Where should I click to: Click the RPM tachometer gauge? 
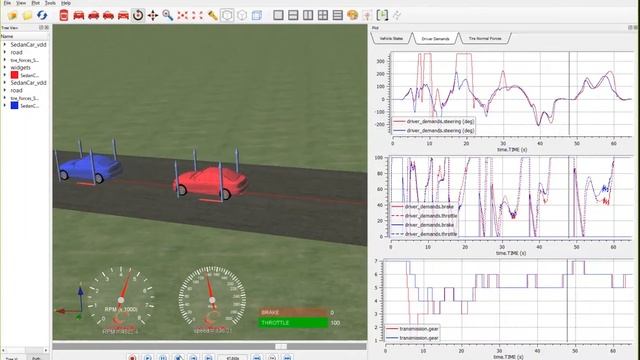(121, 300)
